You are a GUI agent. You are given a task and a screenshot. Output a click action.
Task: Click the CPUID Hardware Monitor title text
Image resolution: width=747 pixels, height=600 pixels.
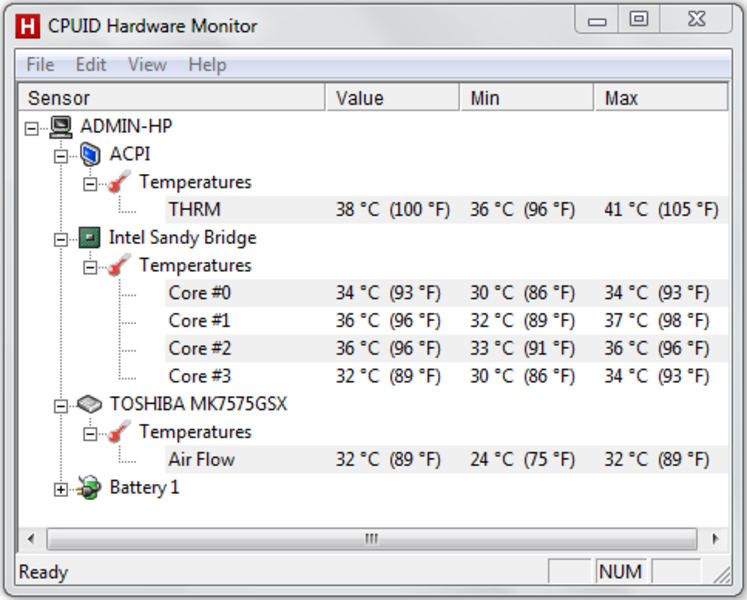[152, 26]
